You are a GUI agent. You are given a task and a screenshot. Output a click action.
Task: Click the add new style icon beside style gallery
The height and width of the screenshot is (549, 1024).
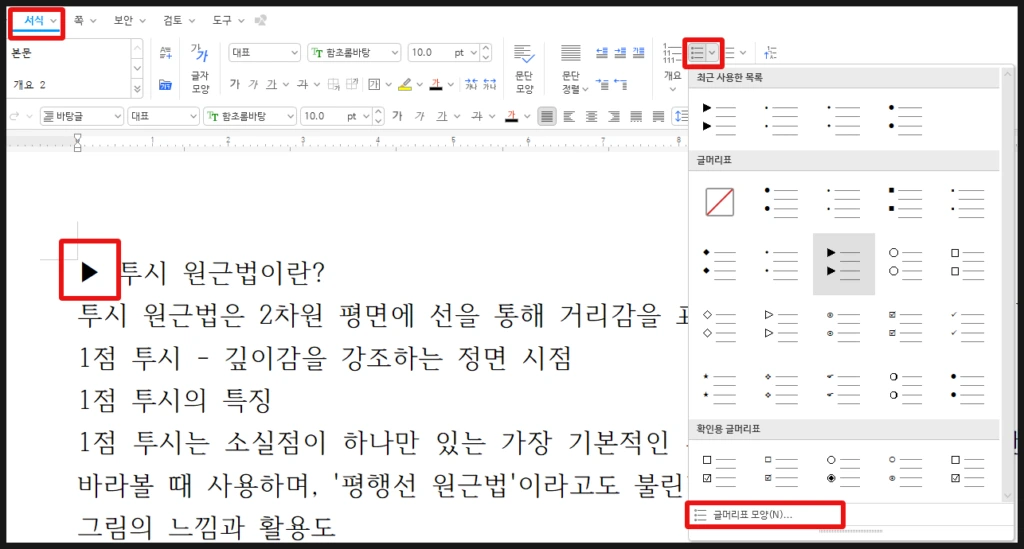point(165,53)
